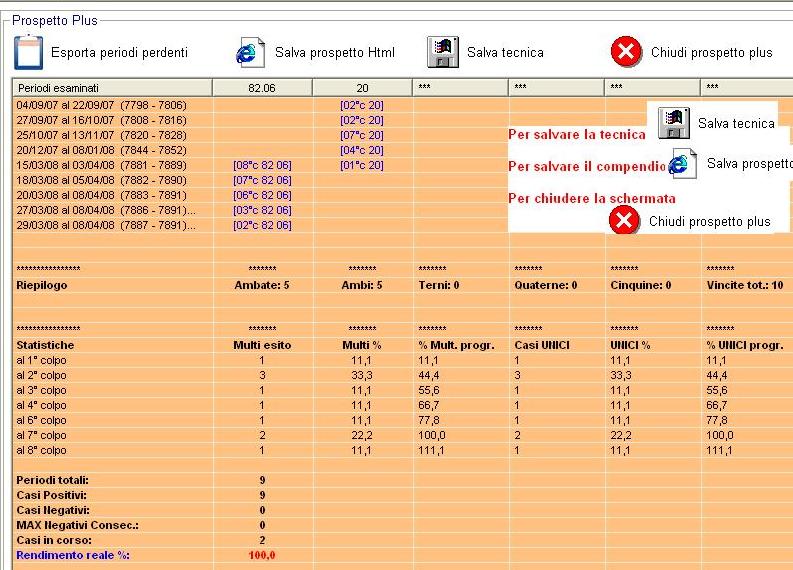Click the '[06°c 82 06]' result cell
793x570 pixels.
[x=262, y=195]
